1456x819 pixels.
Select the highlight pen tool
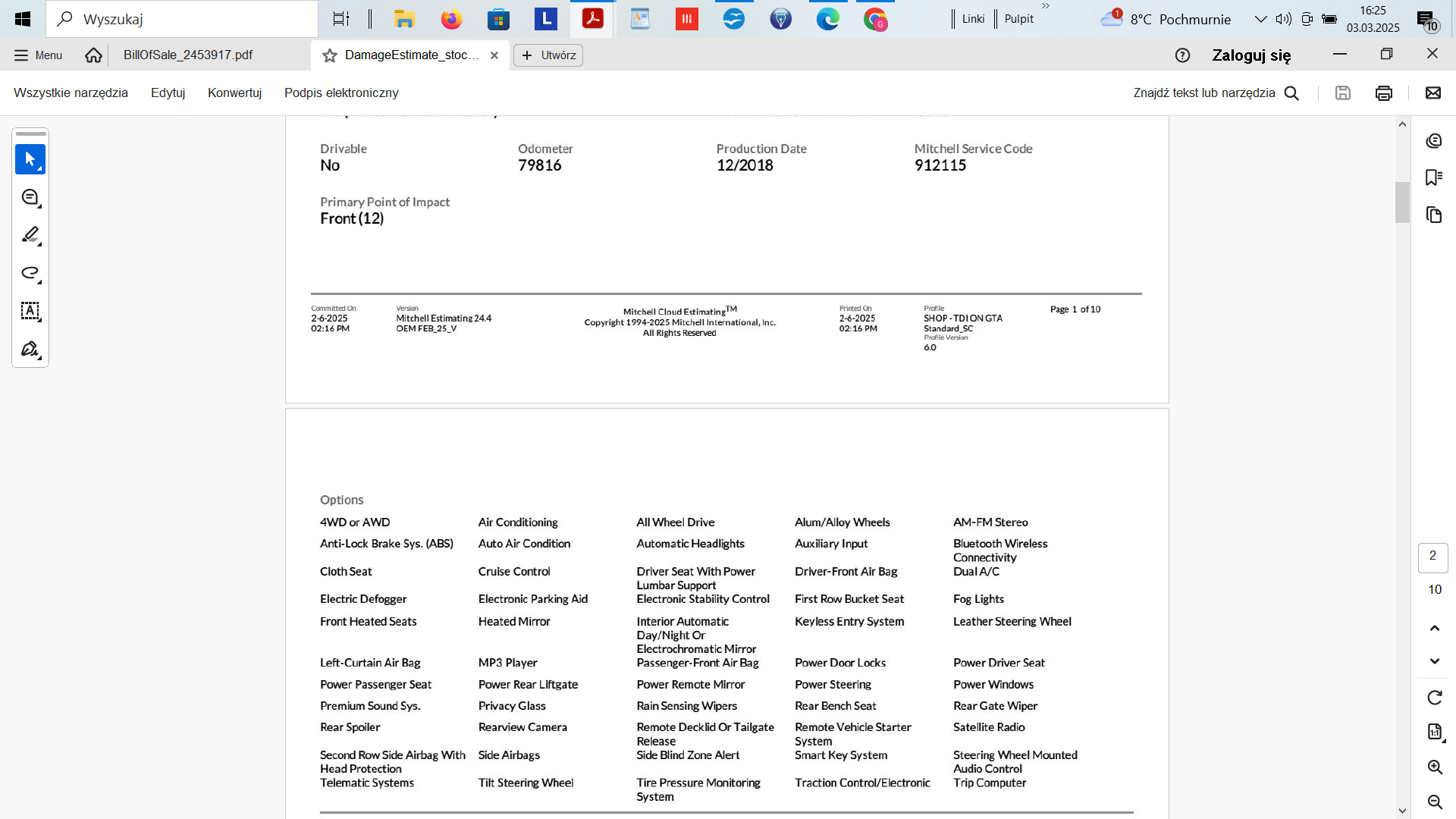pos(30,235)
